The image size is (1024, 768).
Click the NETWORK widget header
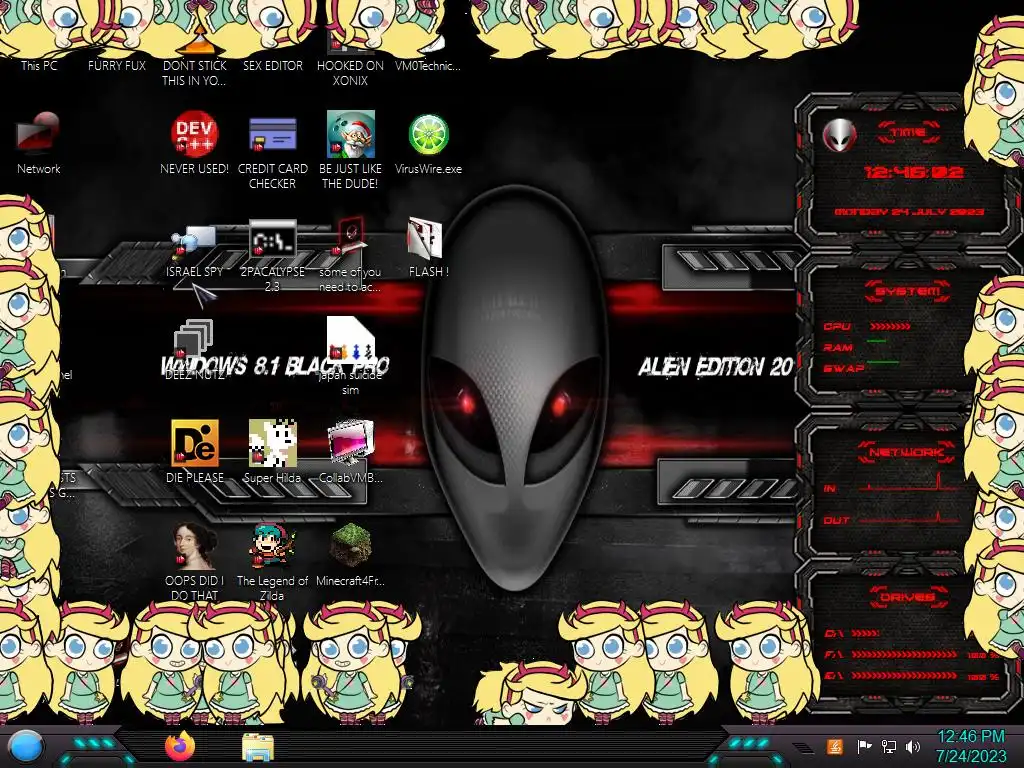click(906, 452)
